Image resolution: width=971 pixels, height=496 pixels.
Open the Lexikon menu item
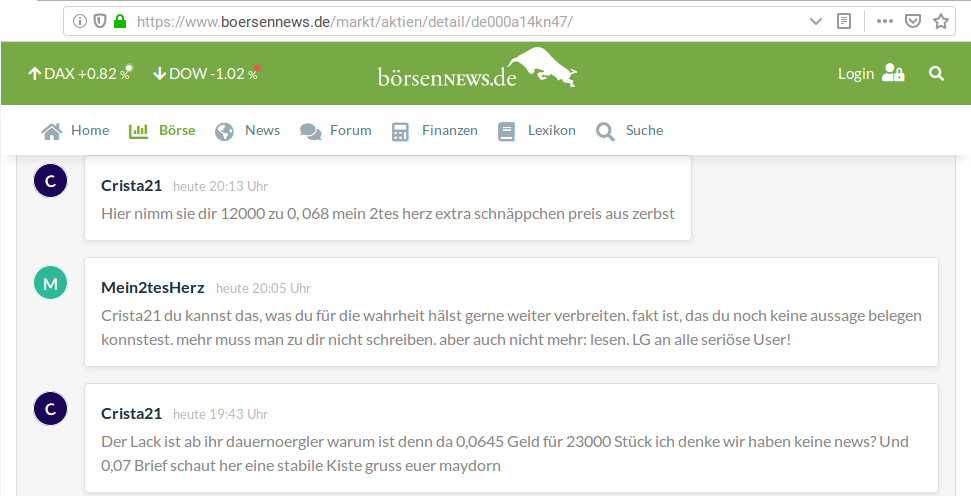tap(552, 130)
